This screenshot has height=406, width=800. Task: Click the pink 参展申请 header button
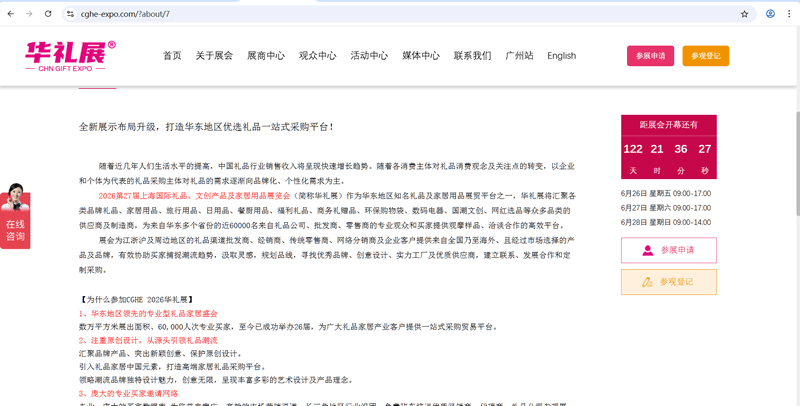pos(650,56)
